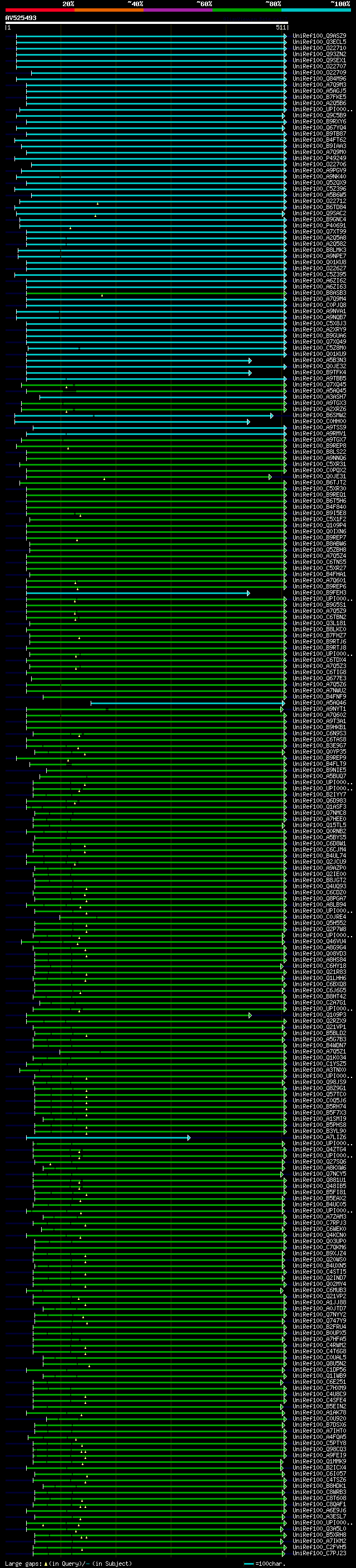This screenshot has width=356, height=1568.
Task: Select label UniRef100_B9RXY6
Action: point(319,122)
